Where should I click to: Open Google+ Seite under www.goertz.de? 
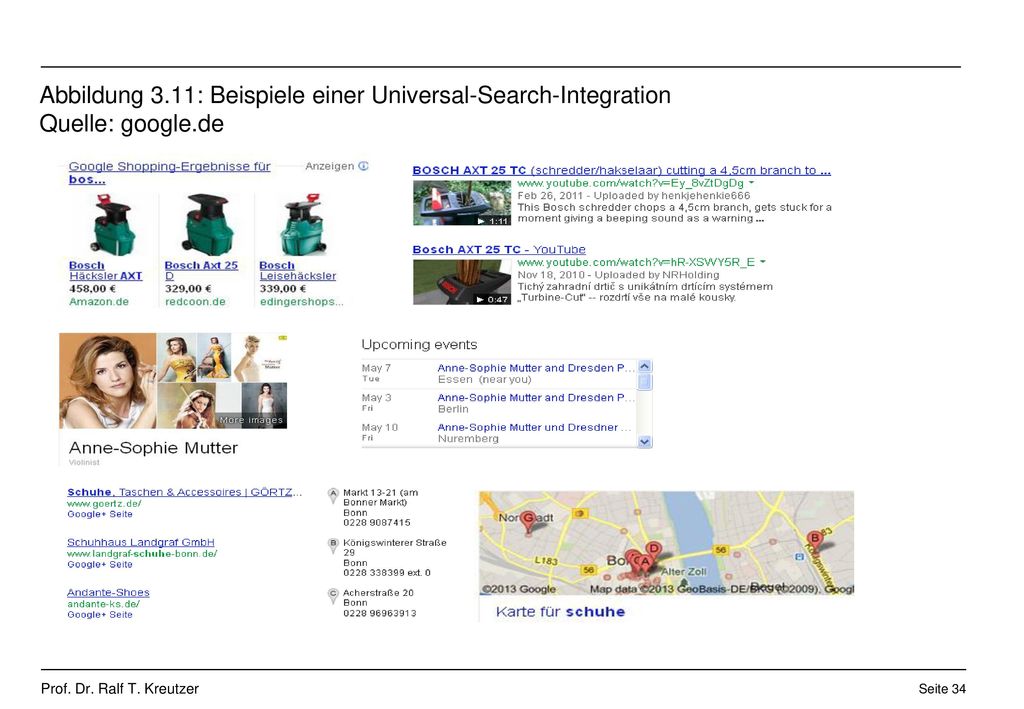pyautogui.click(x=100, y=514)
